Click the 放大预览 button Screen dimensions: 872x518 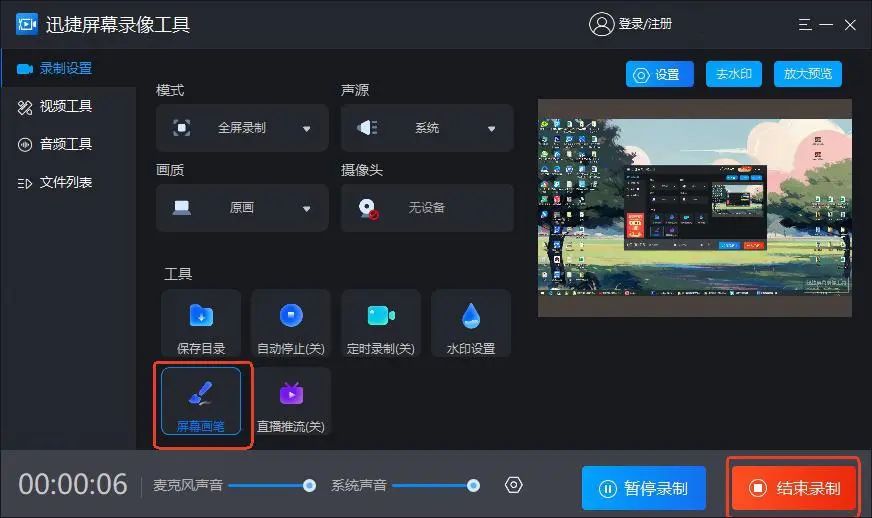807,74
